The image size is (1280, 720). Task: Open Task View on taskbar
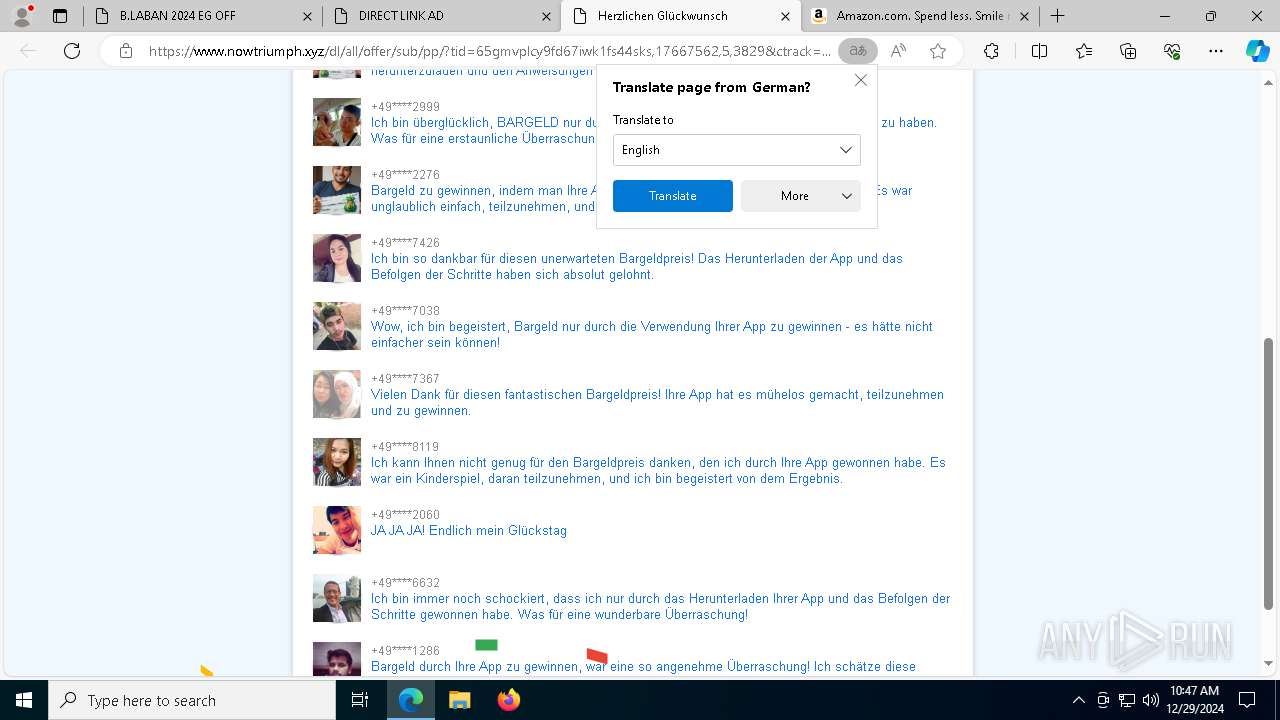coord(360,700)
